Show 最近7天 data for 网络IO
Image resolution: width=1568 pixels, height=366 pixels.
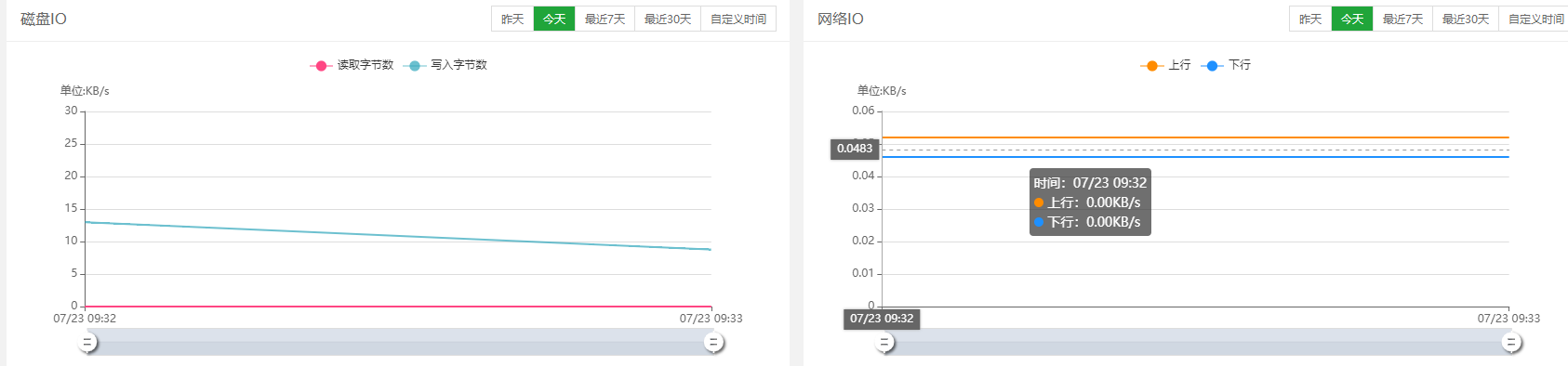(1402, 19)
